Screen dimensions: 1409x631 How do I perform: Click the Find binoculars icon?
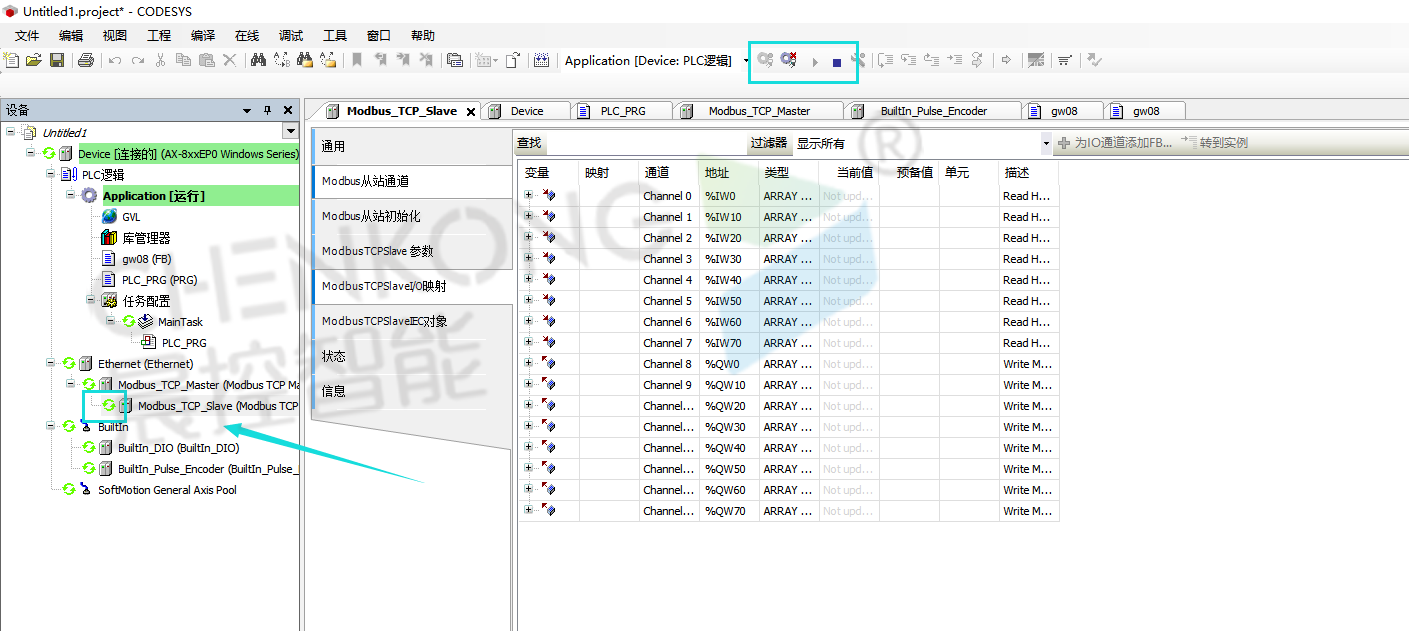click(258, 60)
